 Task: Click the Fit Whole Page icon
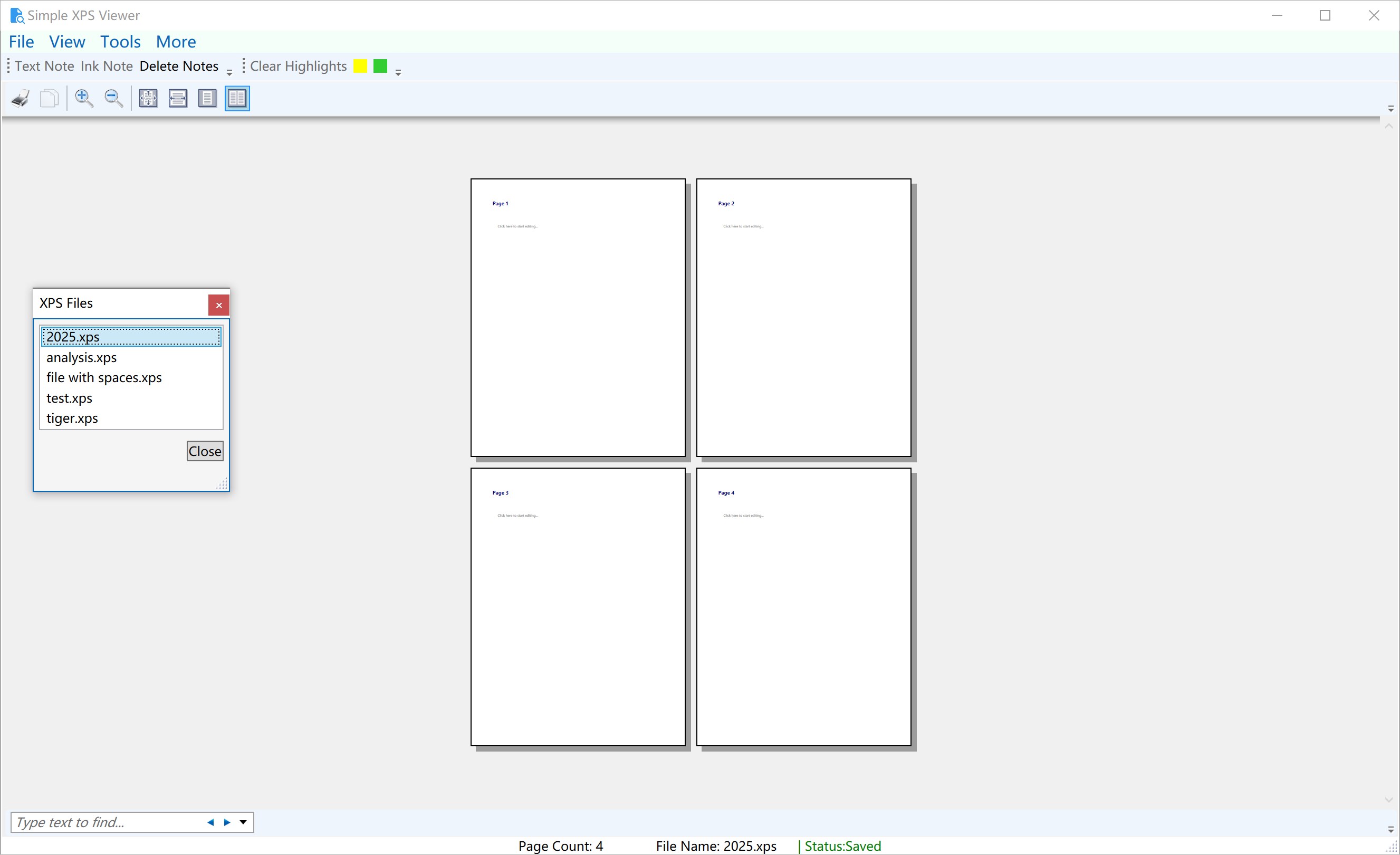tap(148, 98)
